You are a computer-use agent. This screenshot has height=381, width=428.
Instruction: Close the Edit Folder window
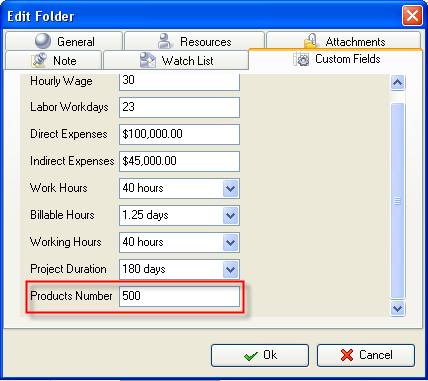pos(412,16)
